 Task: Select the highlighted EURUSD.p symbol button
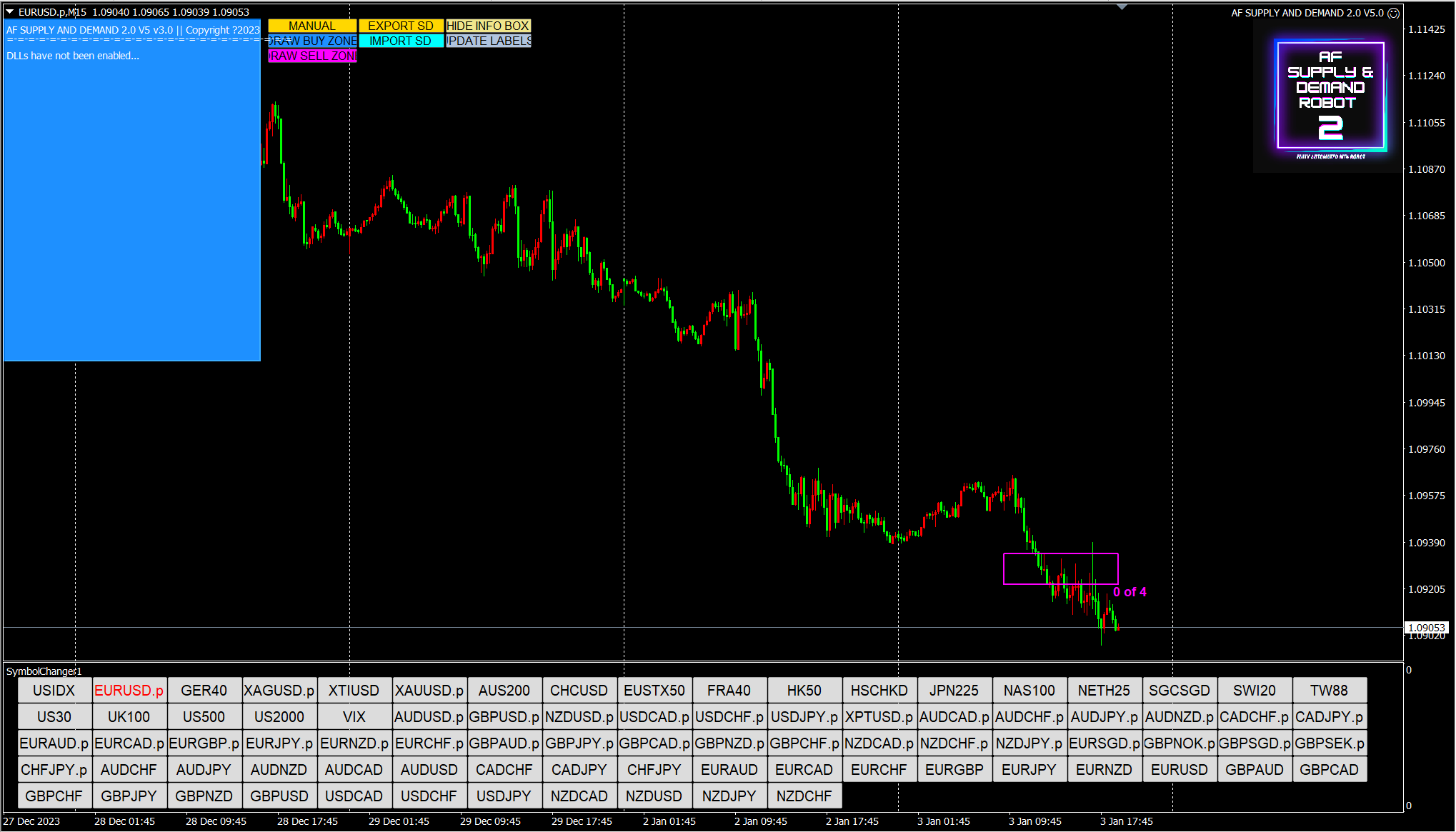coord(129,691)
